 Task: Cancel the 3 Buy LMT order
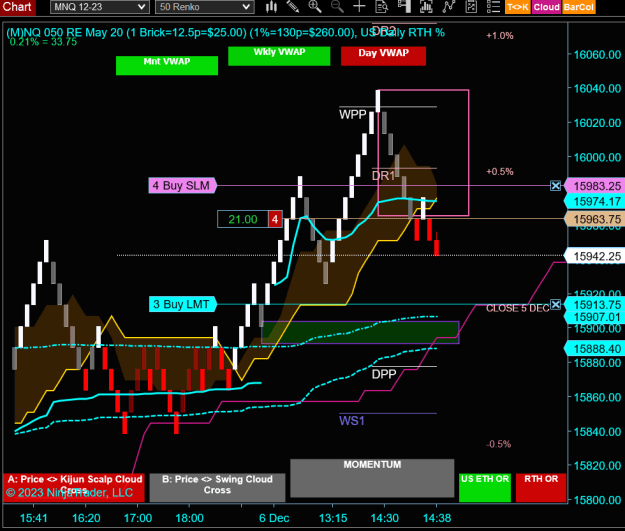(555, 305)
